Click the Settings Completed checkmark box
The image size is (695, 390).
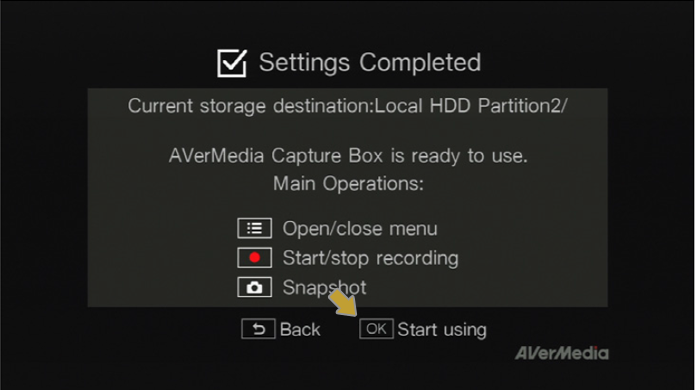click(x=232, y=62)
